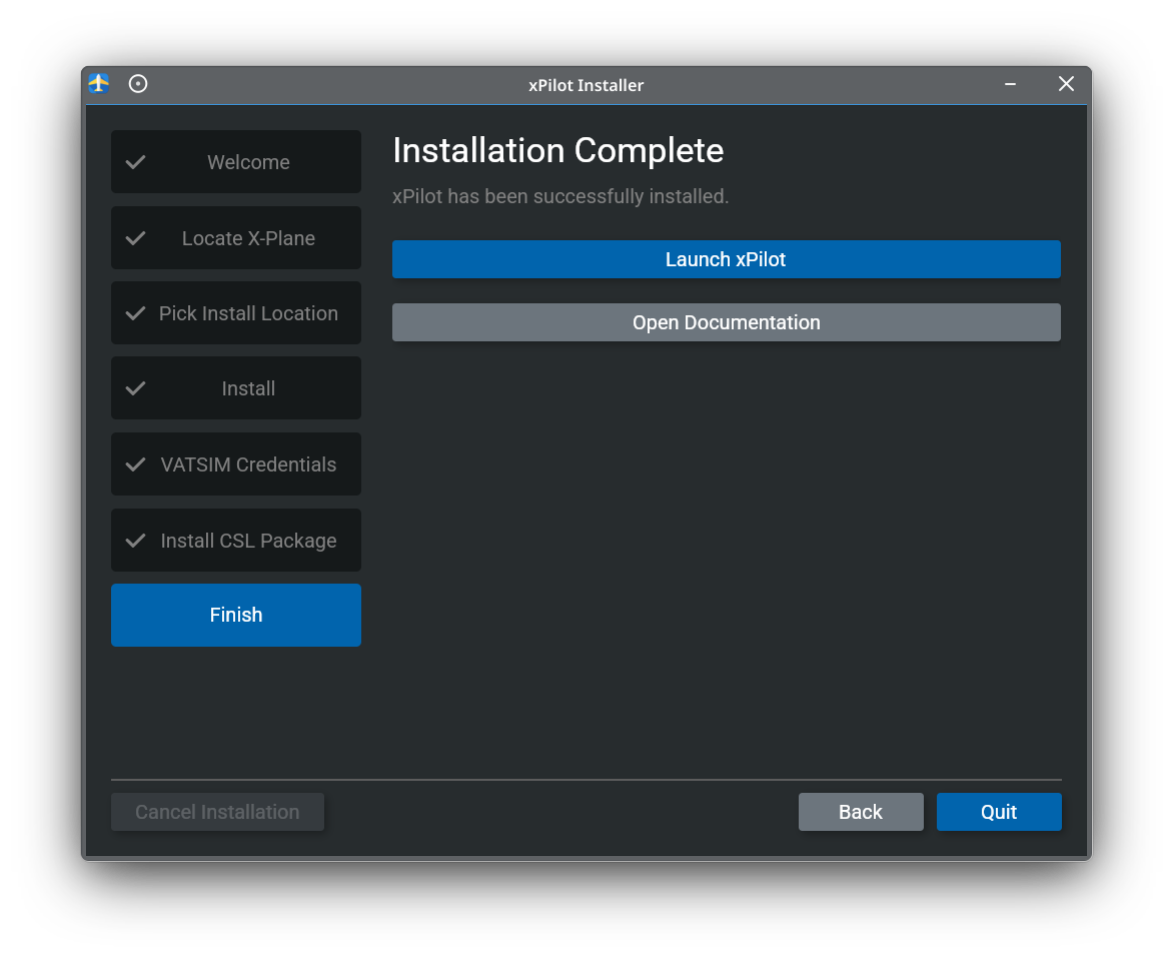Select the highlighted Finish step
The width and height of the screenshot is (1173, 957).
coord(236,614)
